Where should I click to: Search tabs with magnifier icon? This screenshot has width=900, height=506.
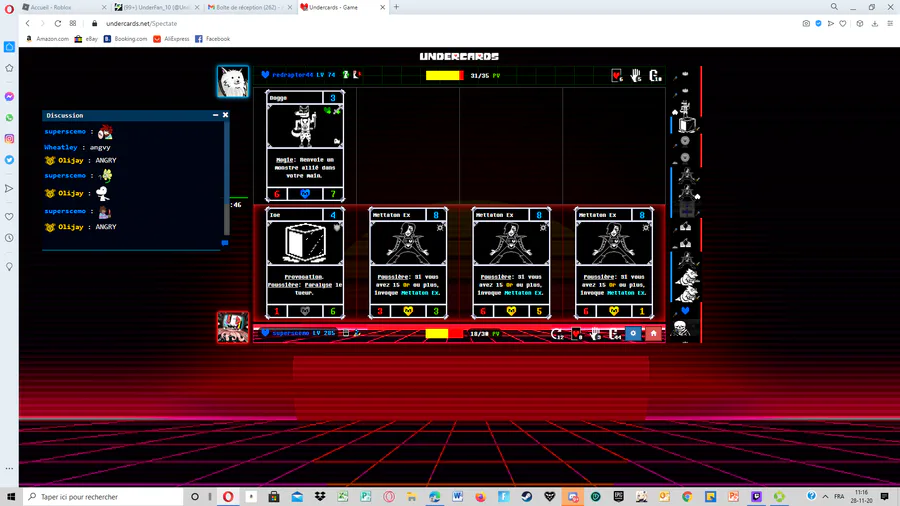834,7
